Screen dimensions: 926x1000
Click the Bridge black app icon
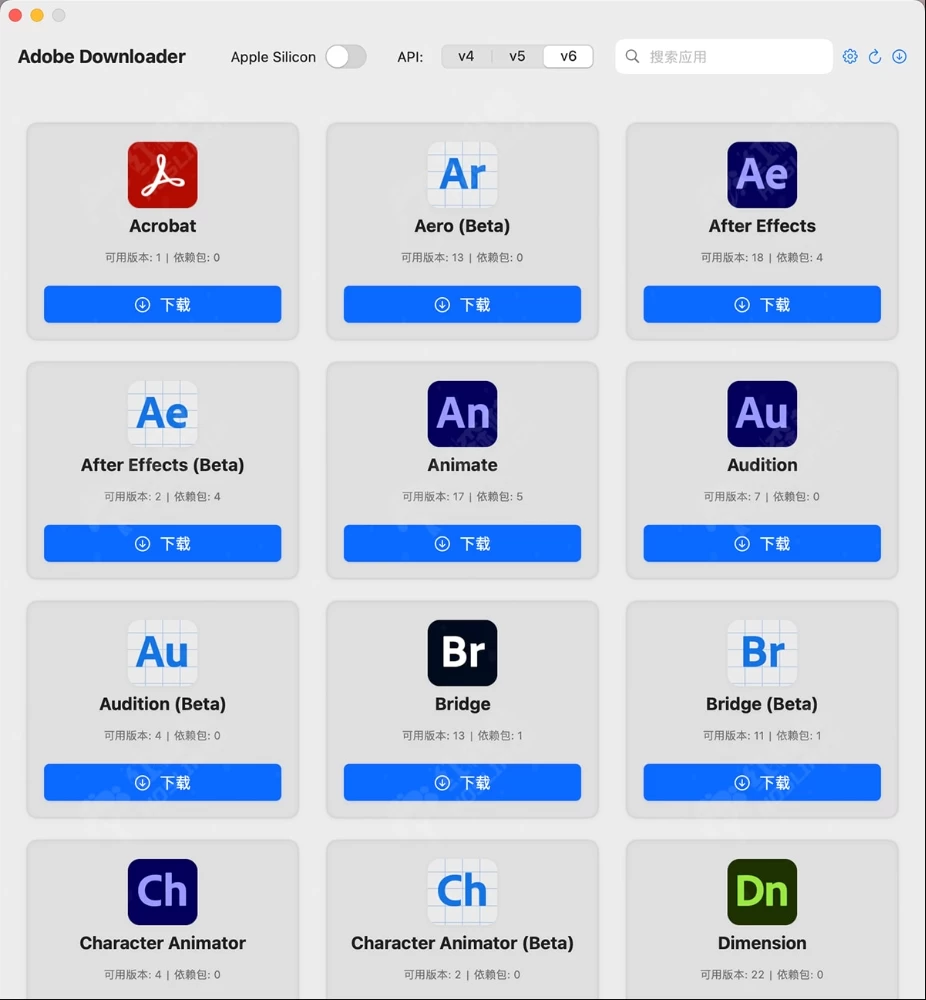click(462, 653)
